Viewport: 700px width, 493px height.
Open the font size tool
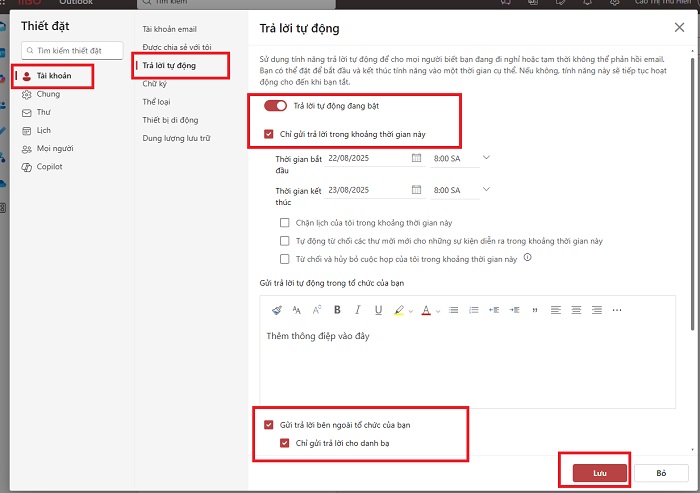296,310
